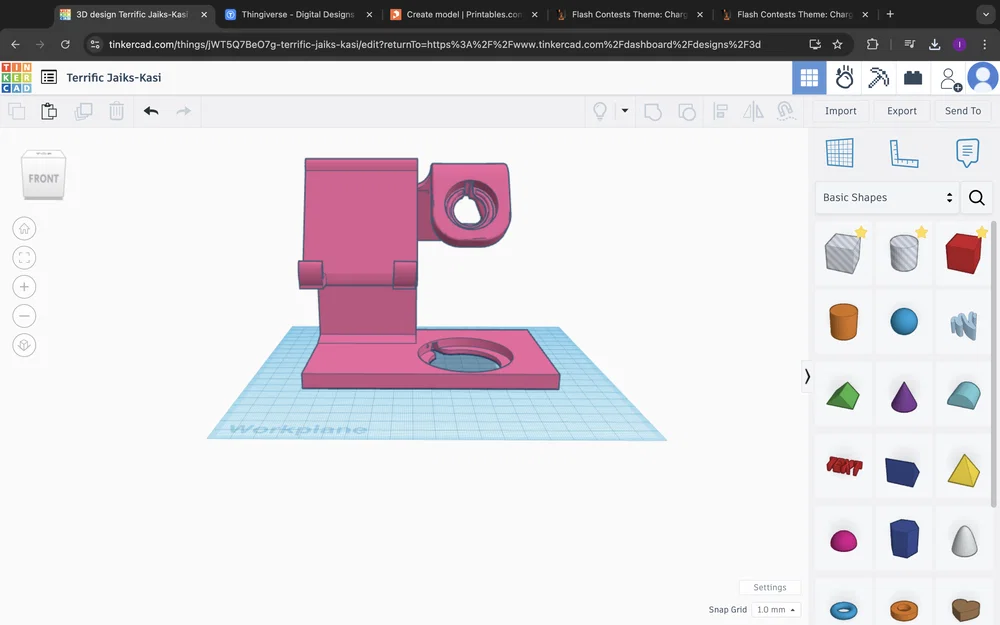Pick the magenta Half Sphere shape
Screen dimensions: 1000x625
point(843,541)
